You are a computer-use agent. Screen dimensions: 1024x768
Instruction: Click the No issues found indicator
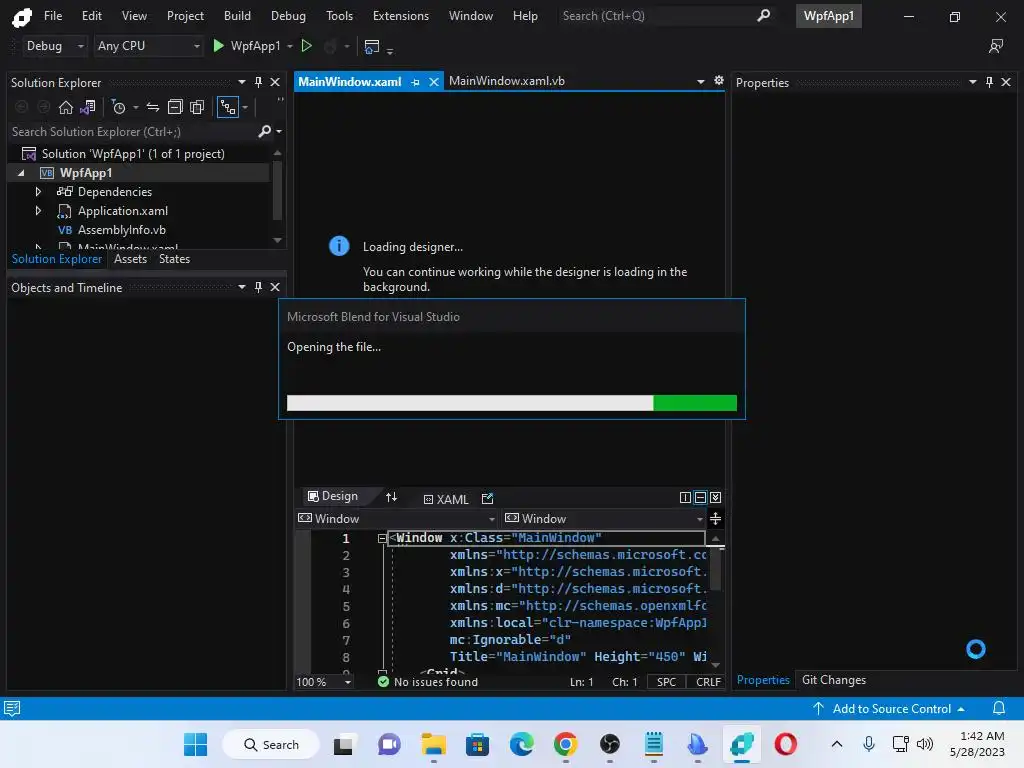(428, 682)
